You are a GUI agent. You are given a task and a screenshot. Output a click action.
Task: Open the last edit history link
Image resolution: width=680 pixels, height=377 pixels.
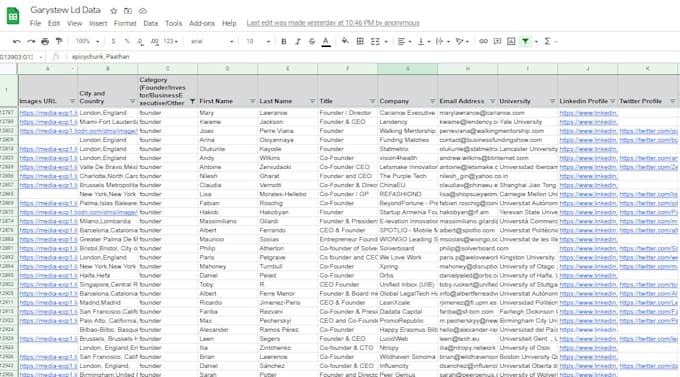click(333, 23)
